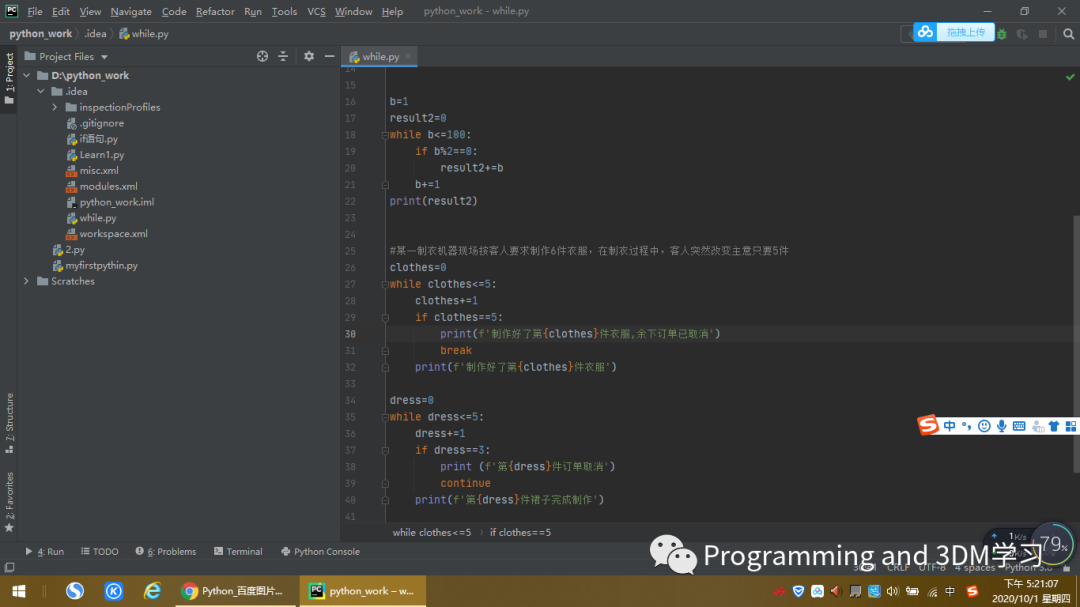Click python_work in the navigation breadcrumb
Screen dimensions: 1080x607
(x=40, y=33)
